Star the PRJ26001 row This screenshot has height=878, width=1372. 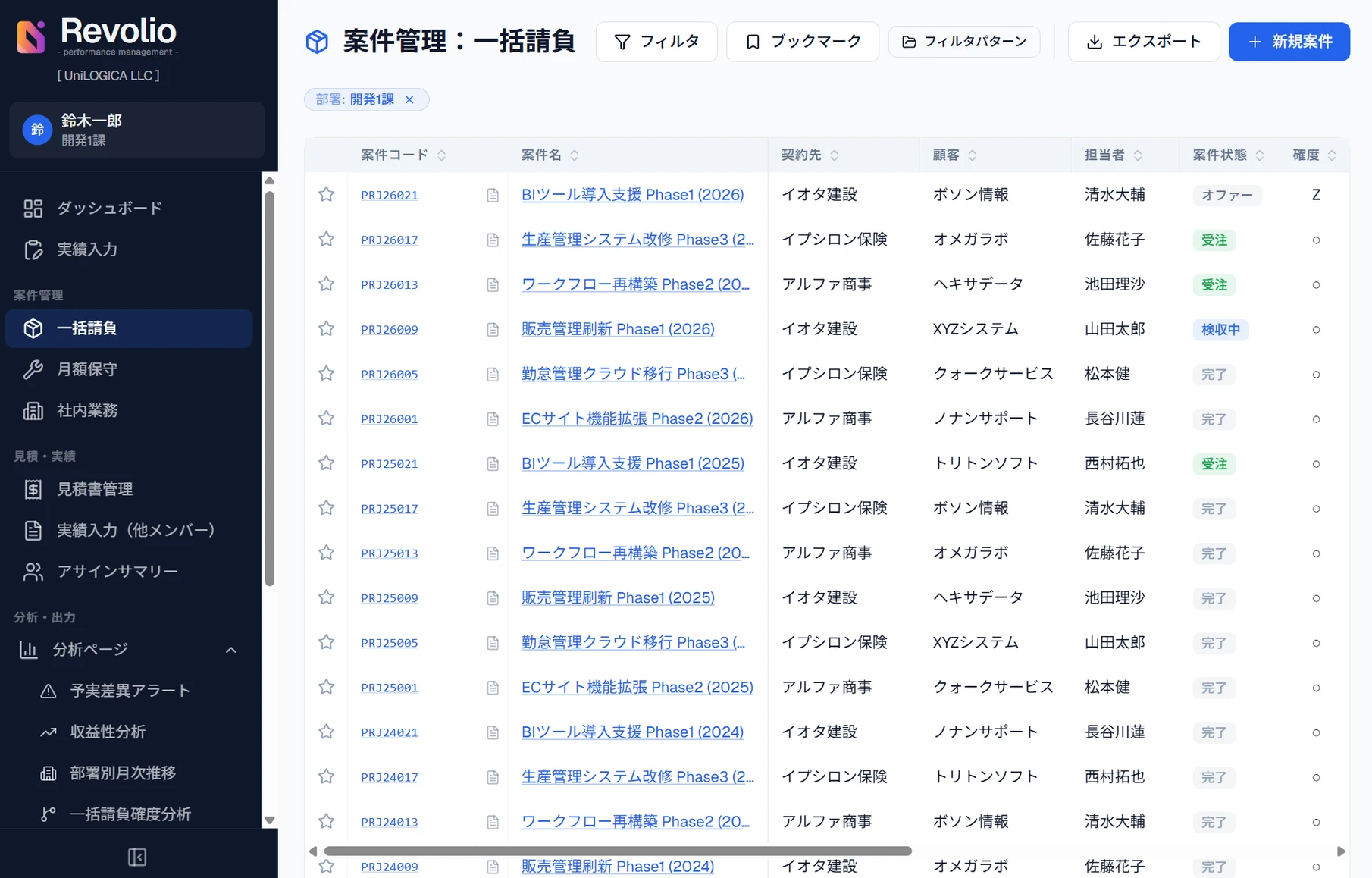coord(326,418)
